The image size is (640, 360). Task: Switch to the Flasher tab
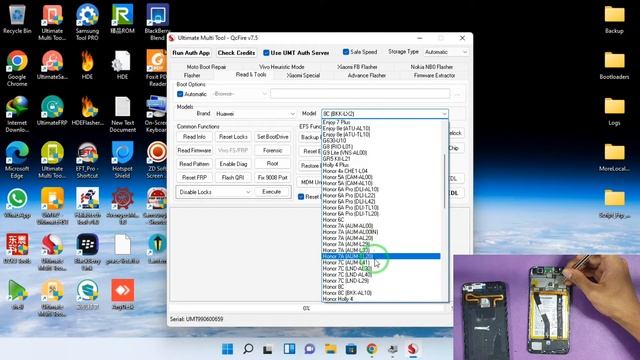point(192,76)
